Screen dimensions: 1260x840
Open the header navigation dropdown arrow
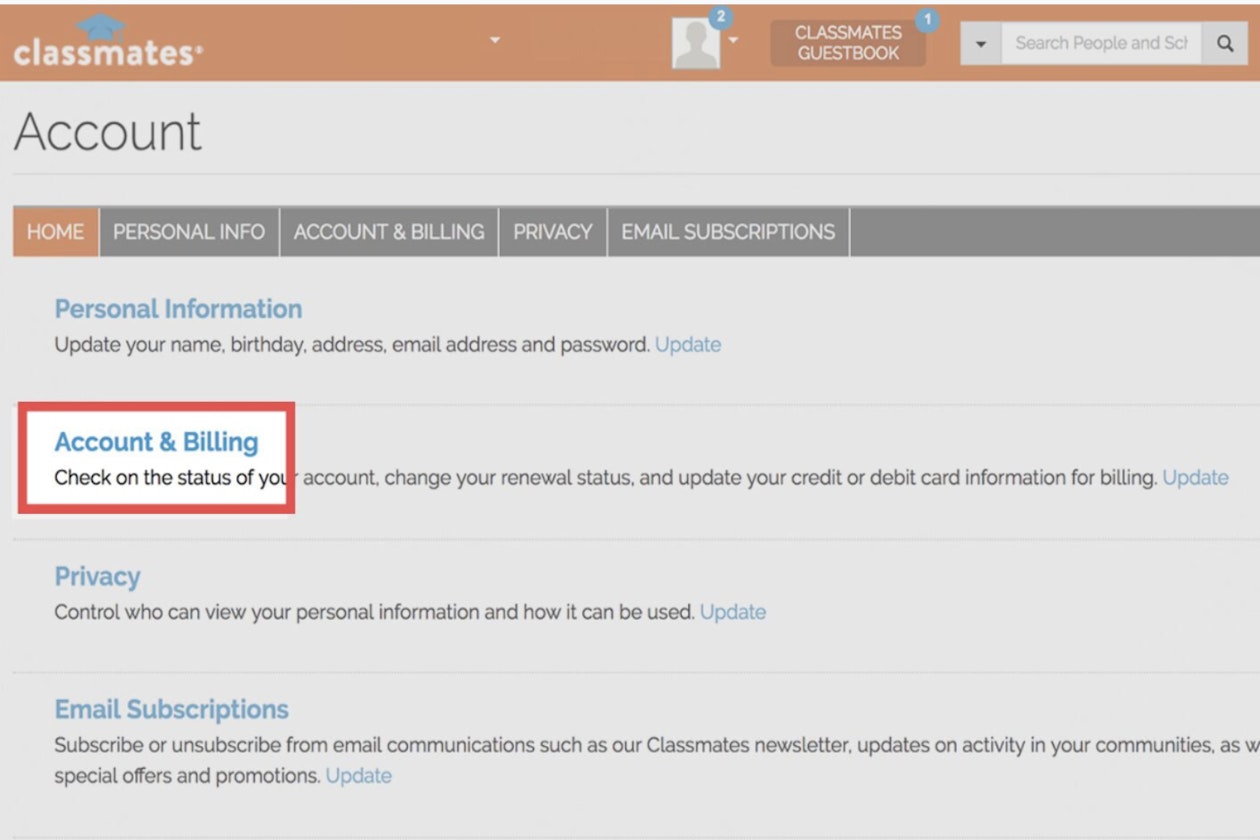click(493, 39)
